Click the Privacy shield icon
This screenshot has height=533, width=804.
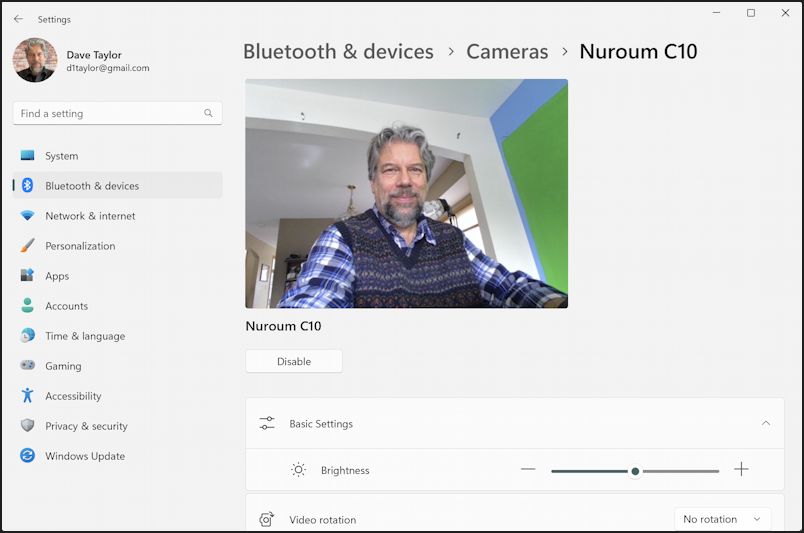pyautogui.click(x=27, y=425)
